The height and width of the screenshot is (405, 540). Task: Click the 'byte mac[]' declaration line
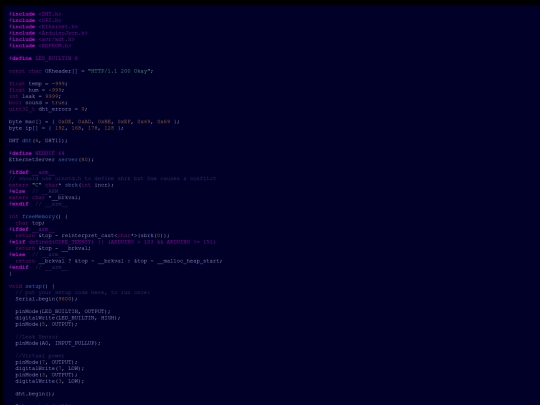tap(94, 122)
